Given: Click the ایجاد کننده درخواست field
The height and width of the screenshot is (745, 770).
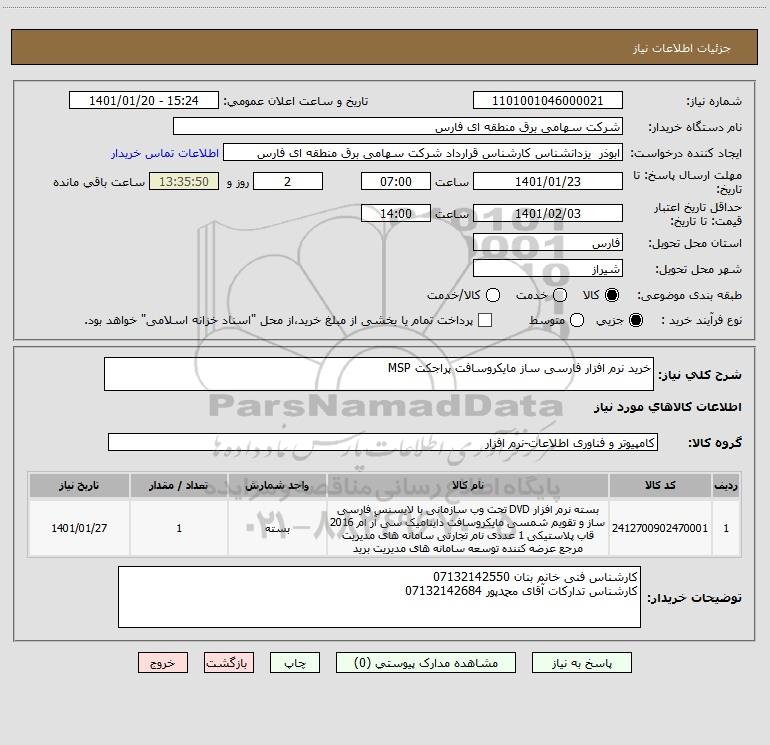Looking at the screenshot, I should pos(423,153).
